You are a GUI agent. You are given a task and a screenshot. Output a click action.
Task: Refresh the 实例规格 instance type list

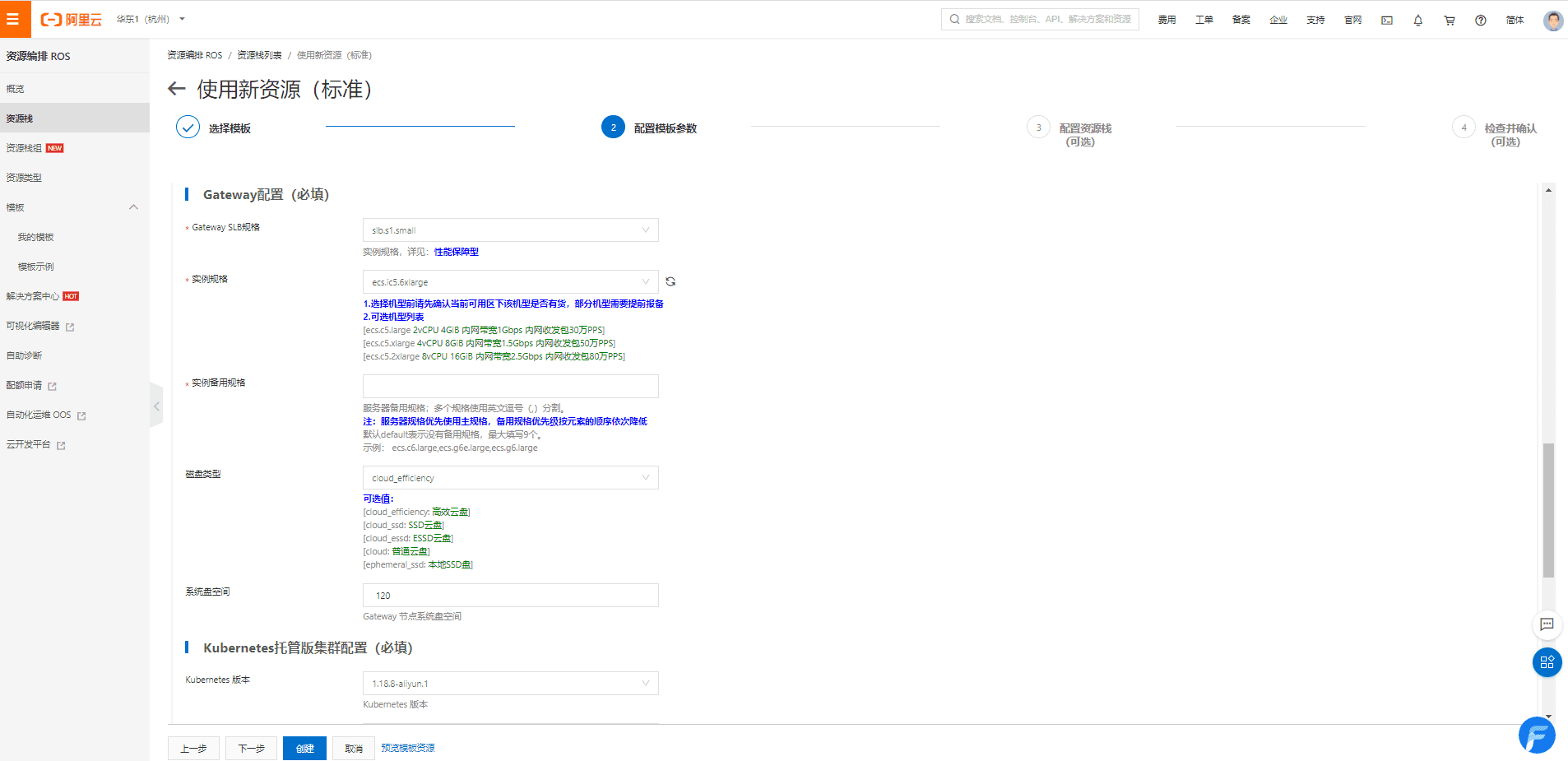pos(670,281)
